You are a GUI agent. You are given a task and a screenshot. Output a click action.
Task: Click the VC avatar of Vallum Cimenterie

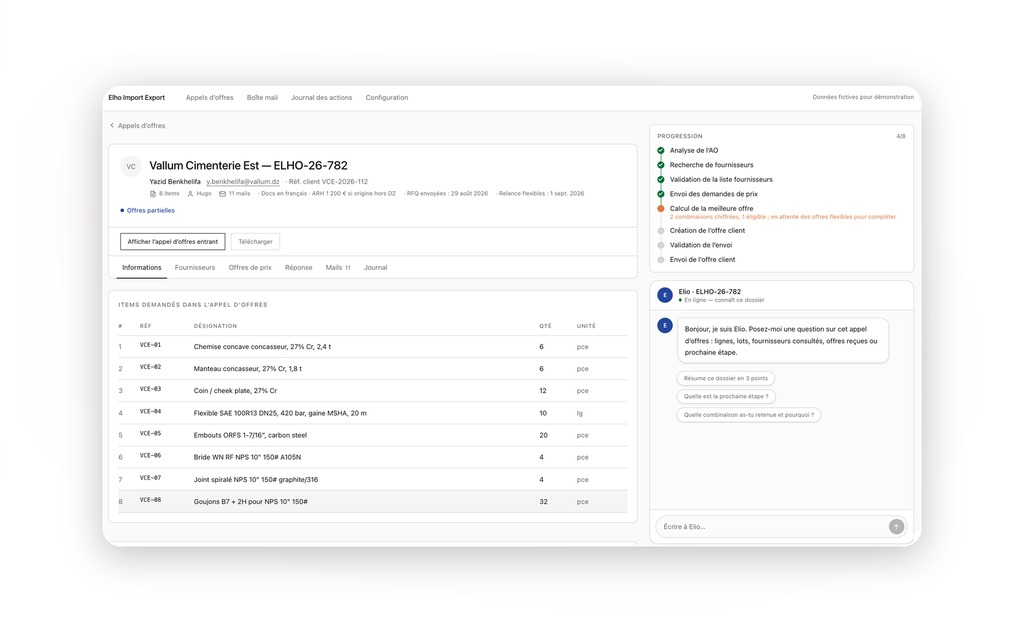[x=131, y=167]
